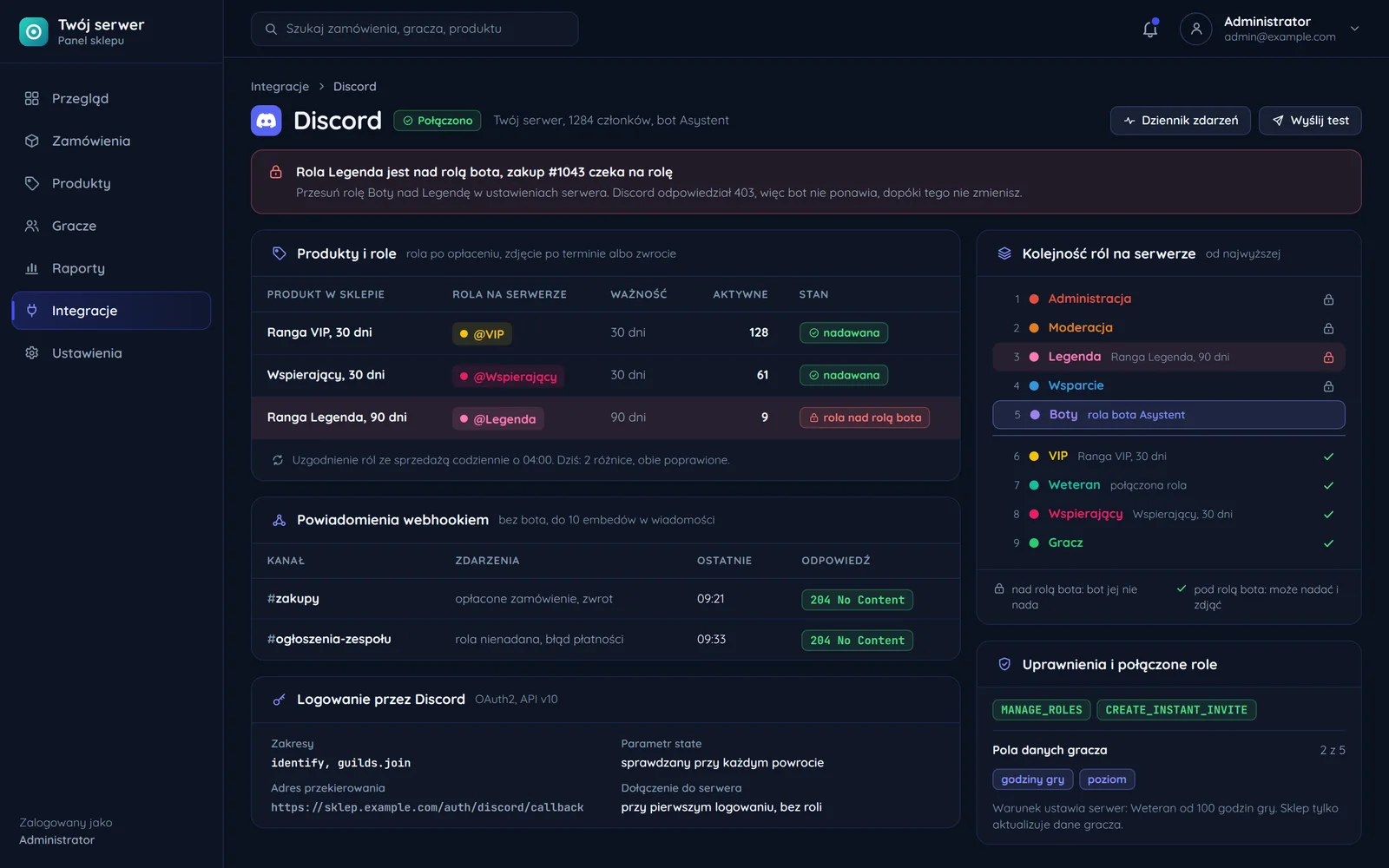
Task: Select the Weteran role row
Action: pos(1168,485)
